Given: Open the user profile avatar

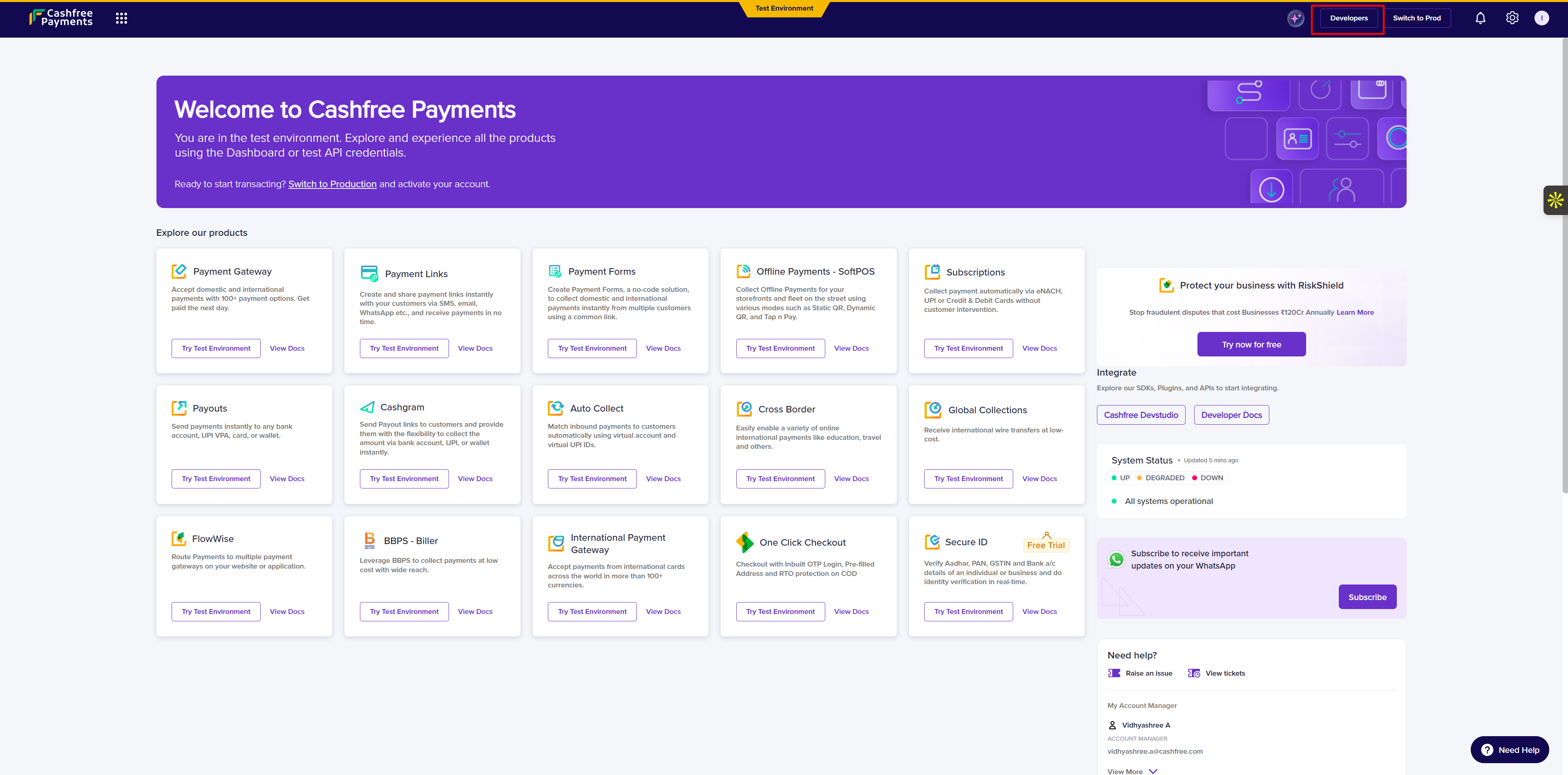Looking at the screenshot, I should [1541, 18].
